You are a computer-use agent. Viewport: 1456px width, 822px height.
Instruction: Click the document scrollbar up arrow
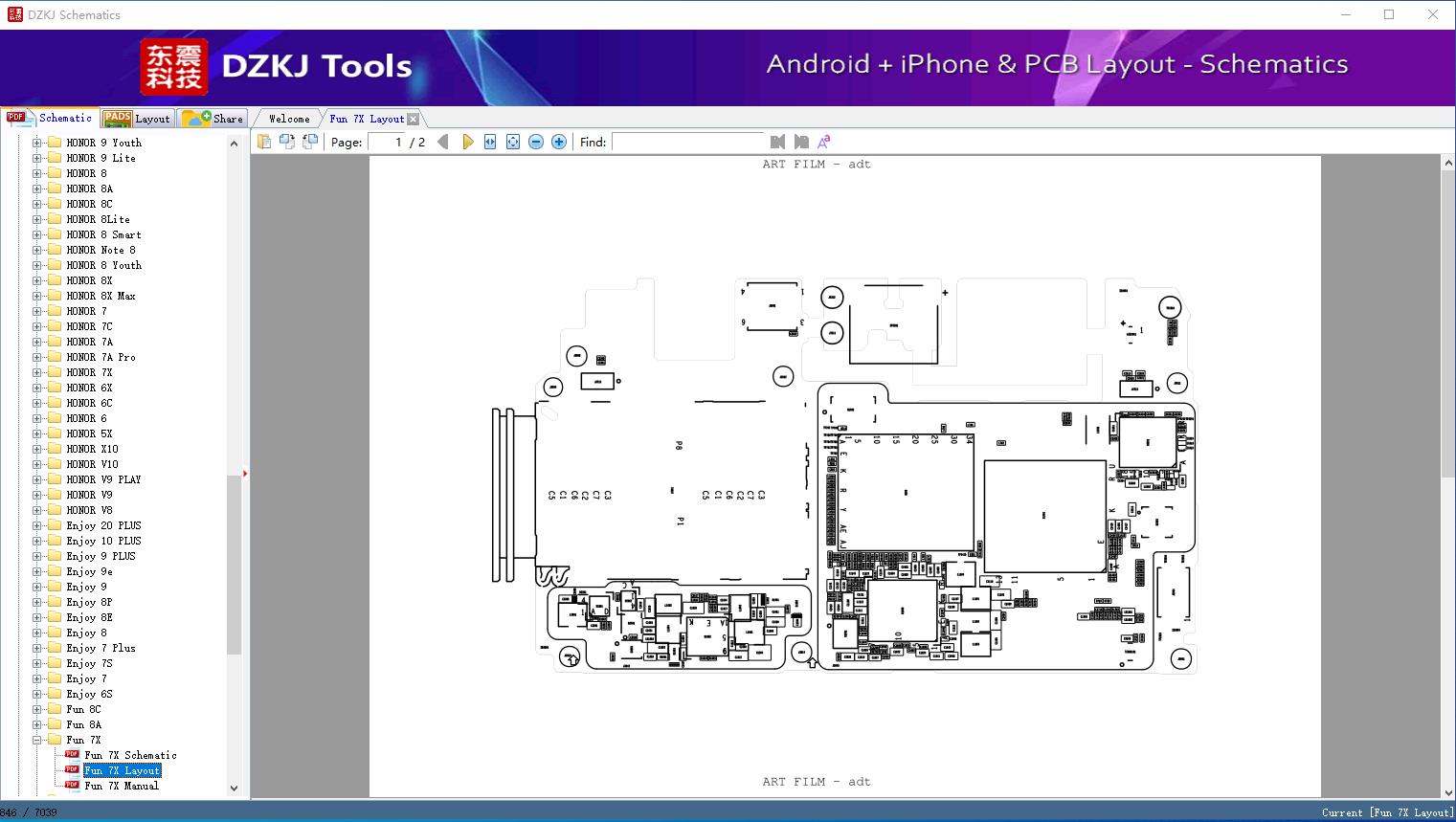tap(1448, 163)
